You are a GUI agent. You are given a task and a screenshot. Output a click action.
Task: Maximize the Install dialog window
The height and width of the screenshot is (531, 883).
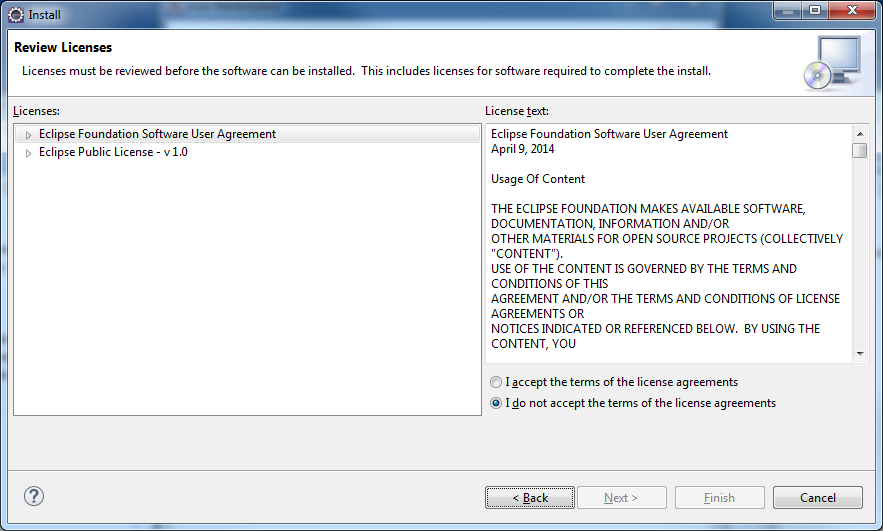pyautogui.click(x=814, y=11)
